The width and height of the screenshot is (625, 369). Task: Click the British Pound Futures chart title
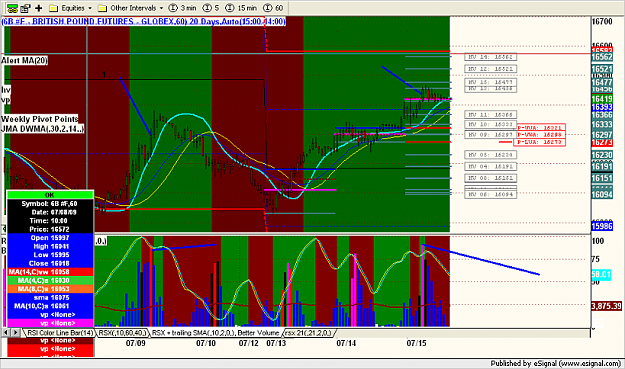(x=143, y=22)
